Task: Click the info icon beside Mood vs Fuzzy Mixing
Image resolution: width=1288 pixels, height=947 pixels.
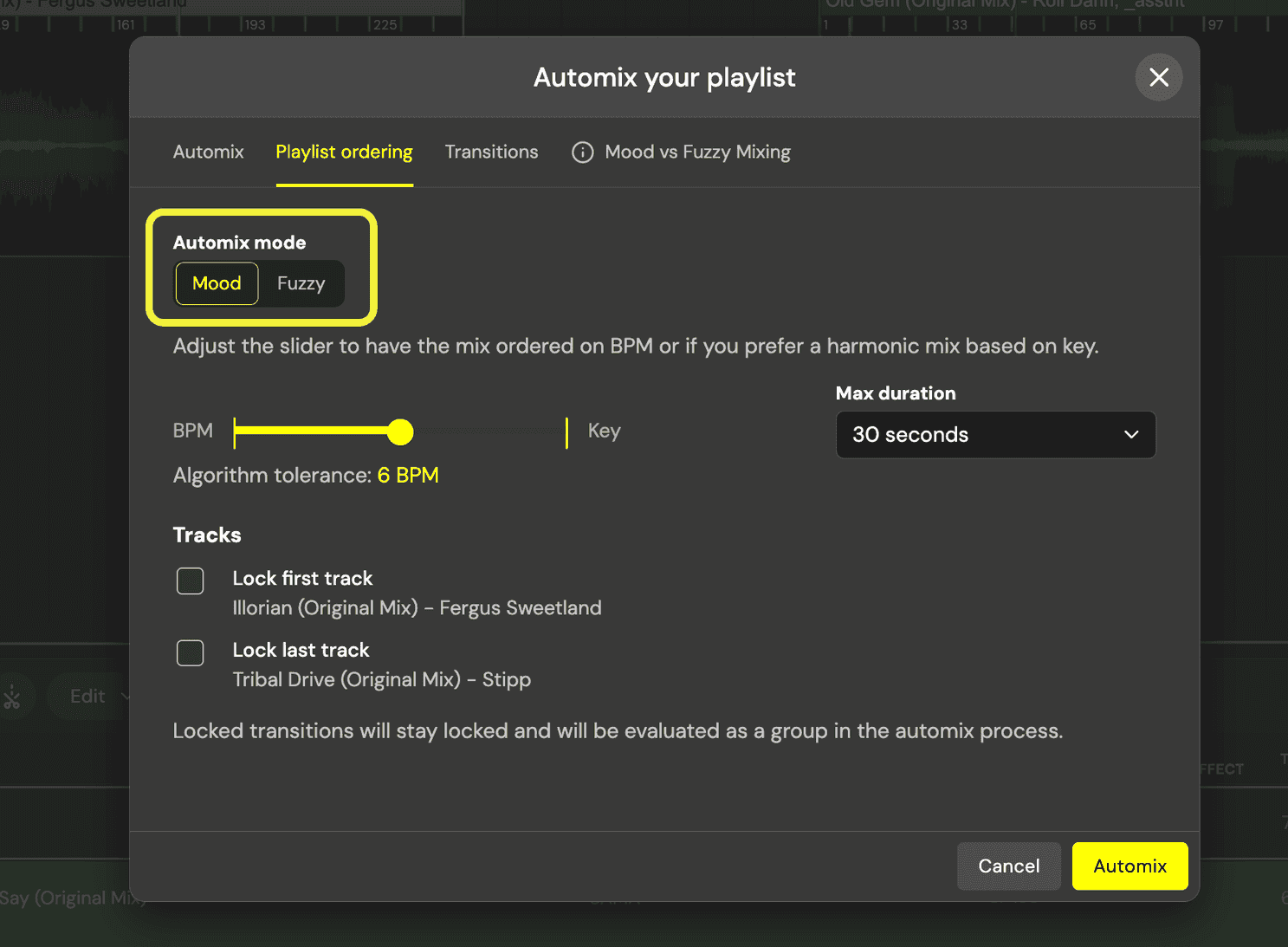Action: [582, 152]
